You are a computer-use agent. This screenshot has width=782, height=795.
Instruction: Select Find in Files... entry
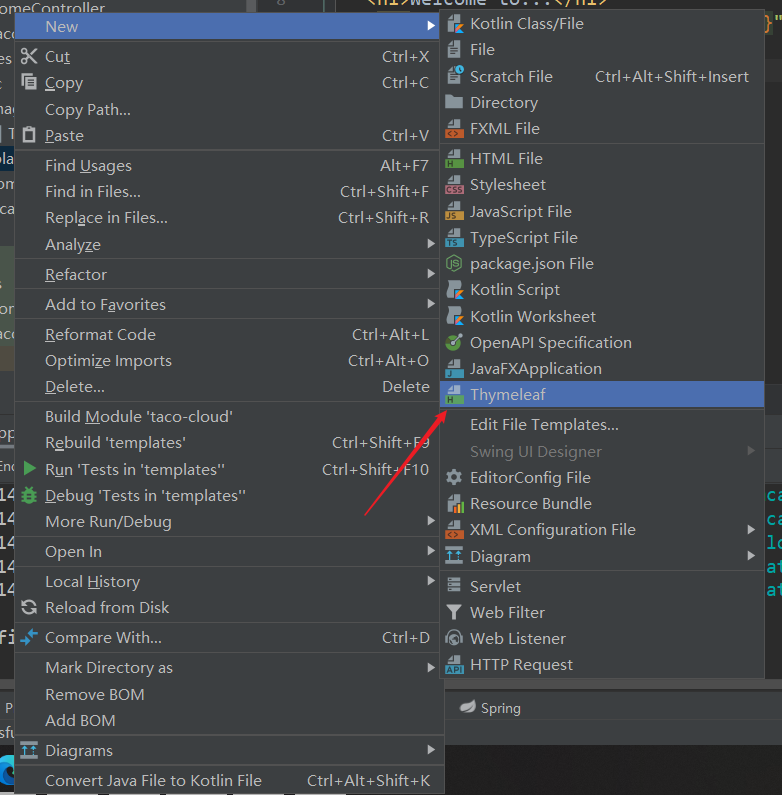[x=227, y=192]
